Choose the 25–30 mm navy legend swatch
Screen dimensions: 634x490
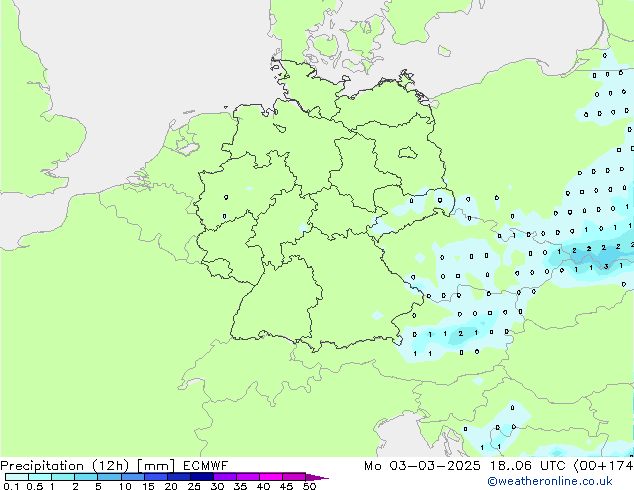coord(201,477)
